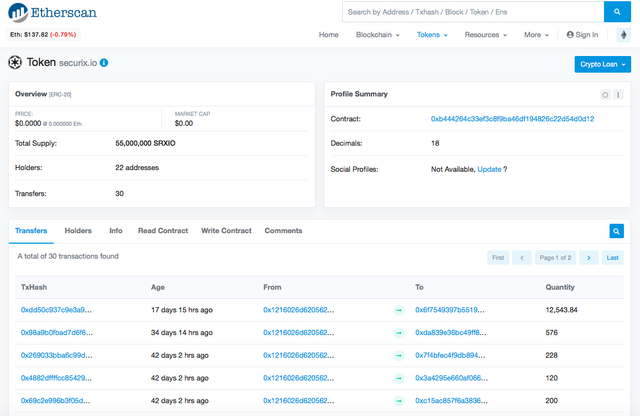Switch to the Info tab
Image resolution: width=640 pixels, height=416 pixels.
[x=116, y=231]
